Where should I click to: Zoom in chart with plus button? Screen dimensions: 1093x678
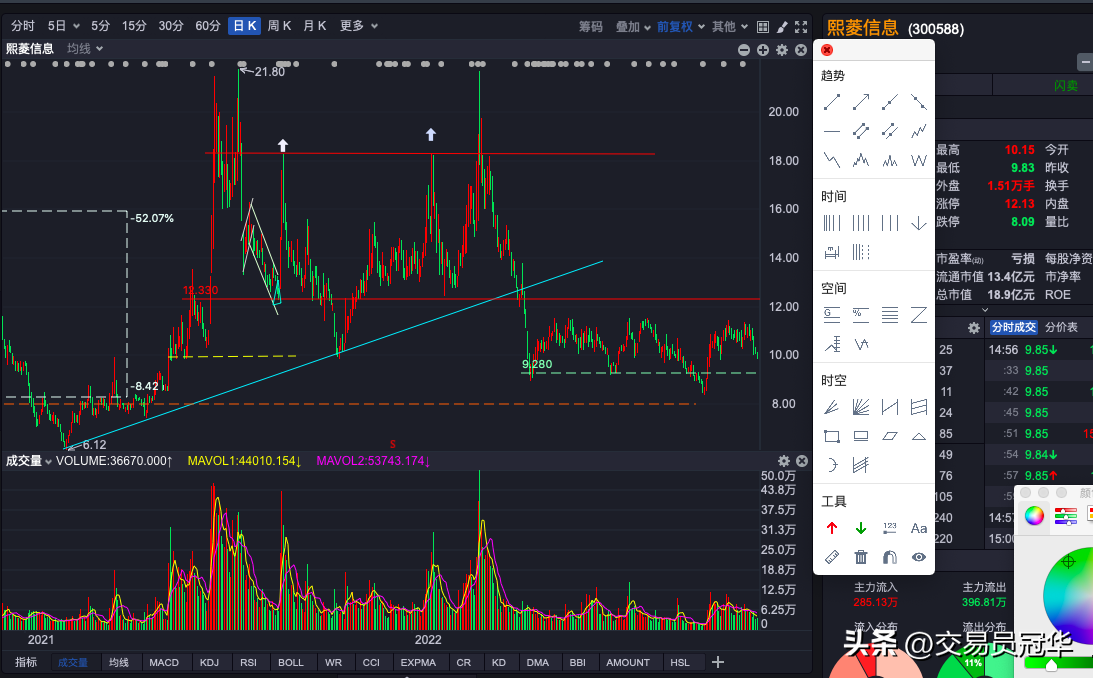point(763,49)
